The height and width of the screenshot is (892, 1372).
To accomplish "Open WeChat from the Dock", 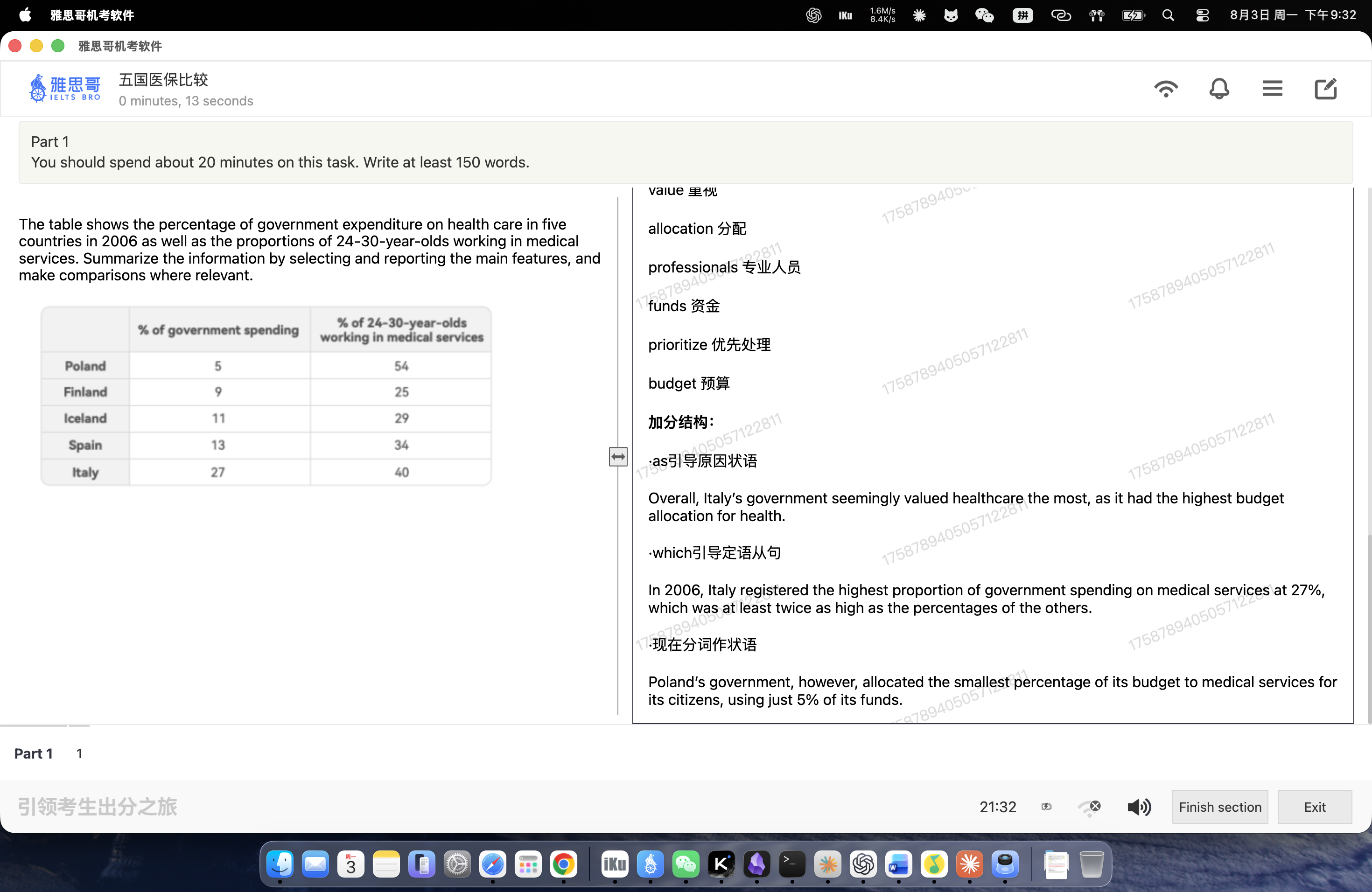I will [686, 864].
